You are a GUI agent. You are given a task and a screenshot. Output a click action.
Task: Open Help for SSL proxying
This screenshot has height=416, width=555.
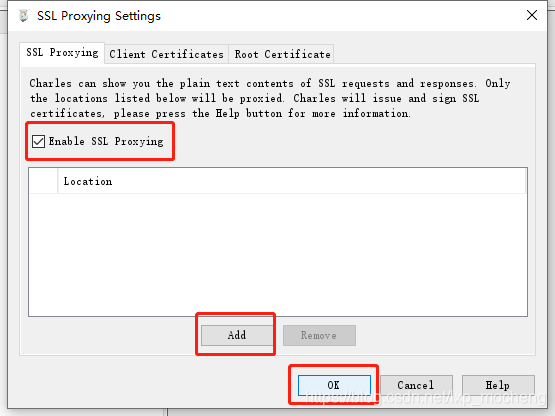tap(498, 385)
